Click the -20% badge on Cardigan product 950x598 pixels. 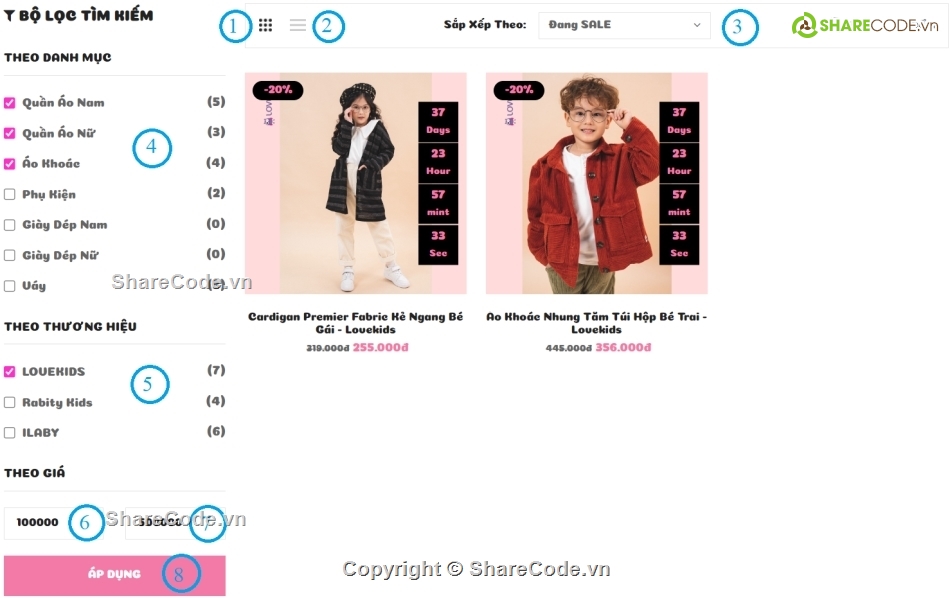click(x=277, y=90)
